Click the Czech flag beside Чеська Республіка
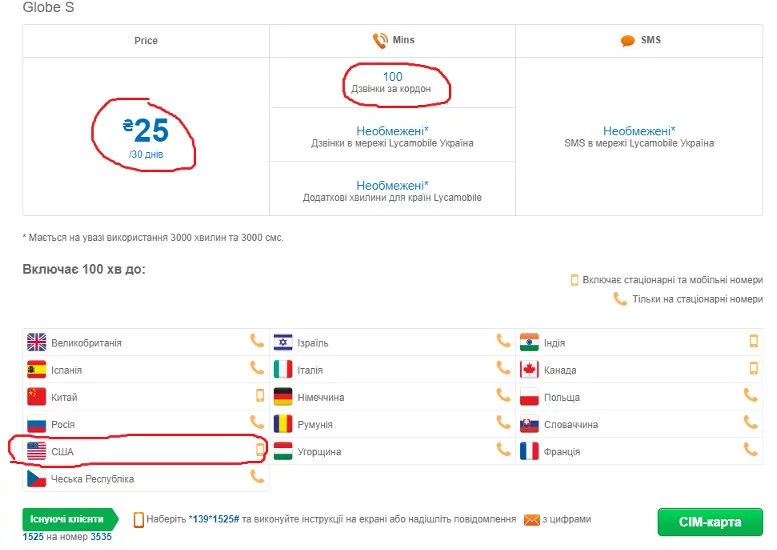777x550 pixels. (x=37, y=478)
